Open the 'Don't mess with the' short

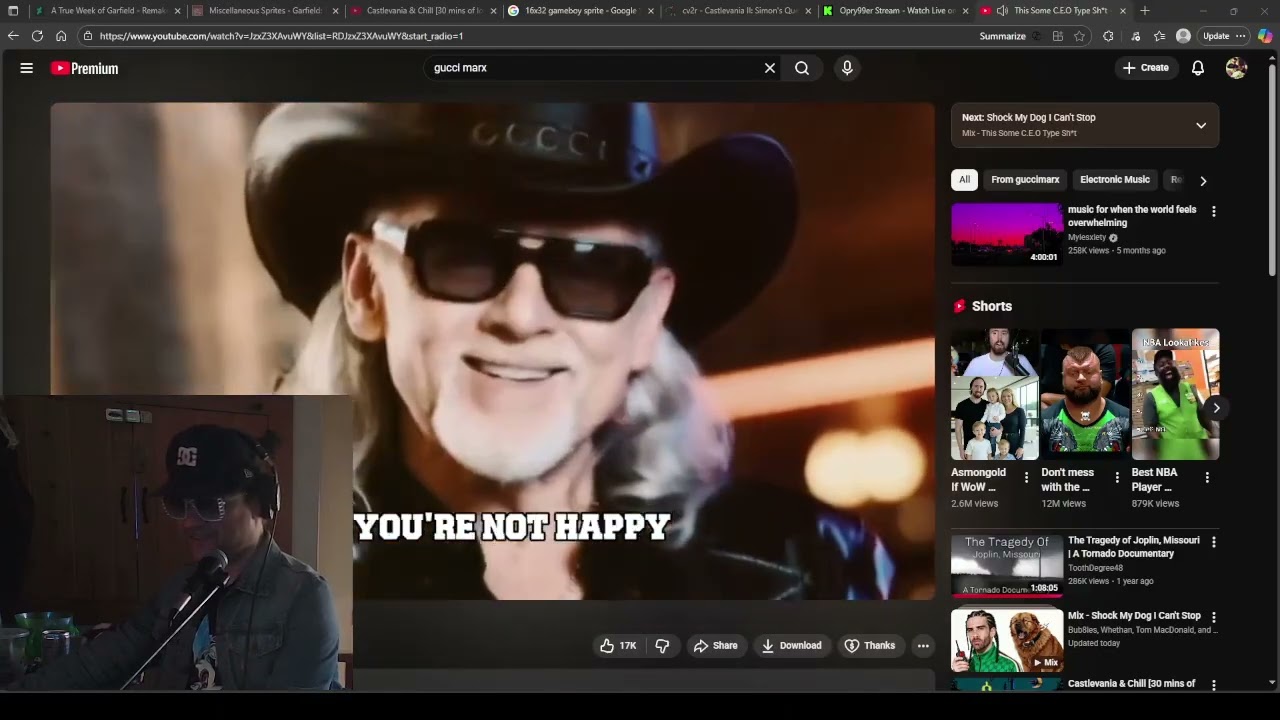(1085, 394)
